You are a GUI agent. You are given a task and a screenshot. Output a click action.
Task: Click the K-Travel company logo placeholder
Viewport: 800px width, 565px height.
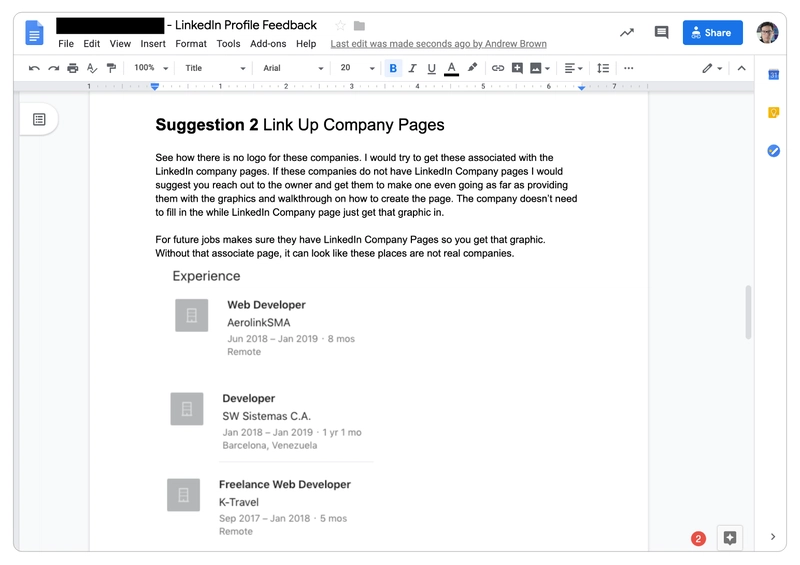(183, 495)
